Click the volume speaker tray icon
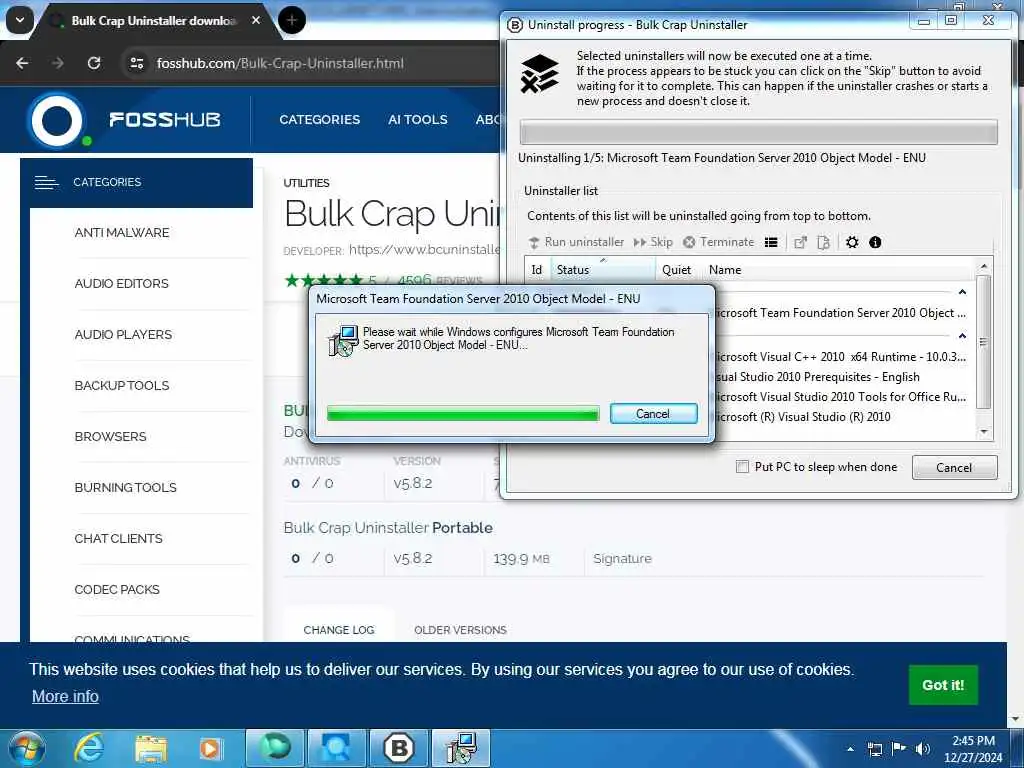This screenshot has height=768, width=1024. pyautogui.click(x=922, y=748)
